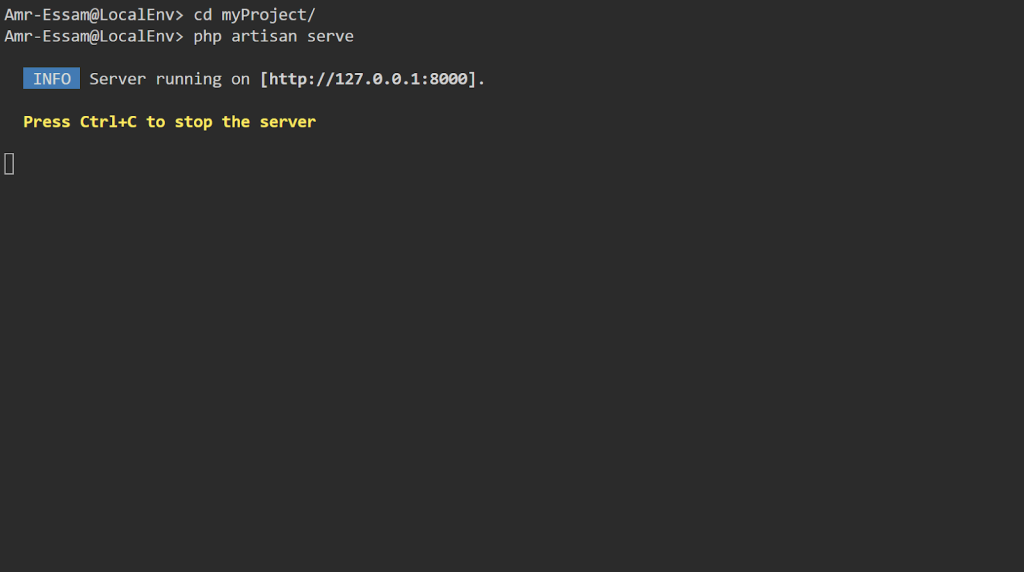The height and width of the screenshot is (572, 1024).
Task: Click the yellow 'the' word before server
Action: tap(236, 122)
